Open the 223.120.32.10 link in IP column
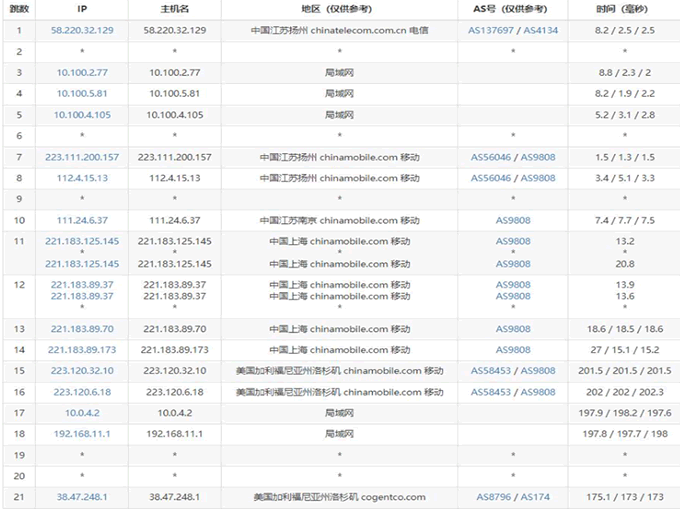The height and width of the screenshot is (509, 680). tap(82, 370)
